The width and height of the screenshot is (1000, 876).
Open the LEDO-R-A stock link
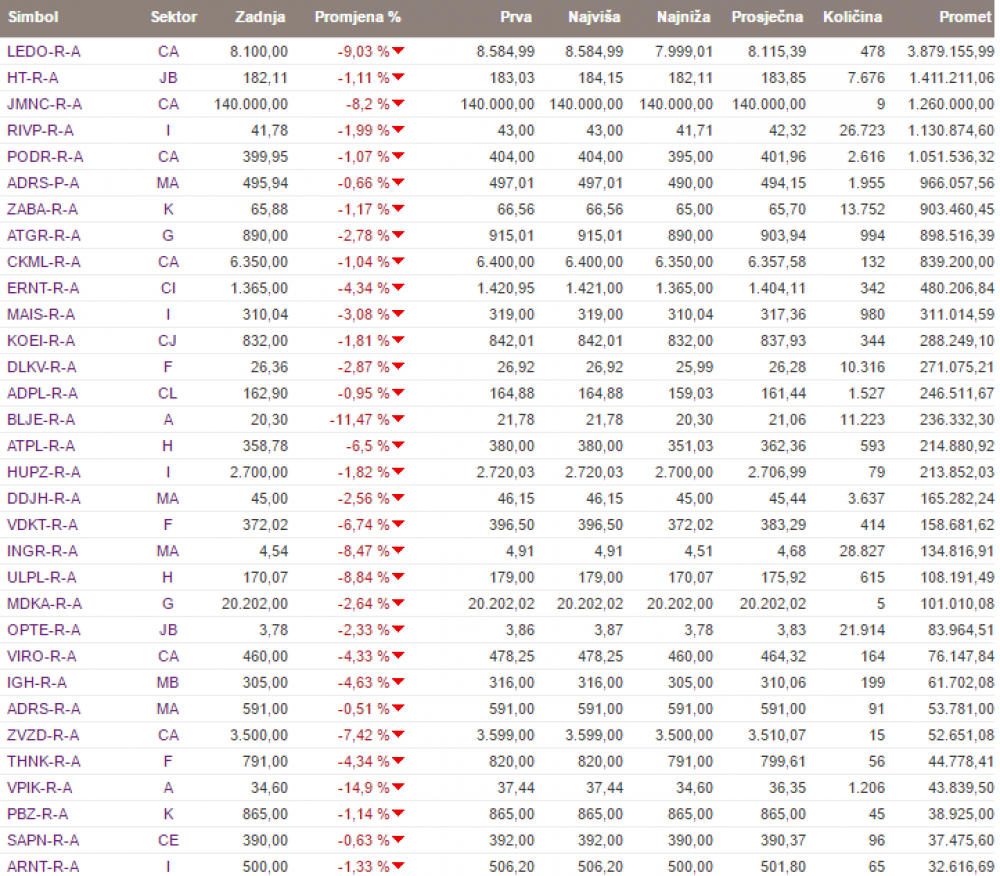click(x=44, y=52)
